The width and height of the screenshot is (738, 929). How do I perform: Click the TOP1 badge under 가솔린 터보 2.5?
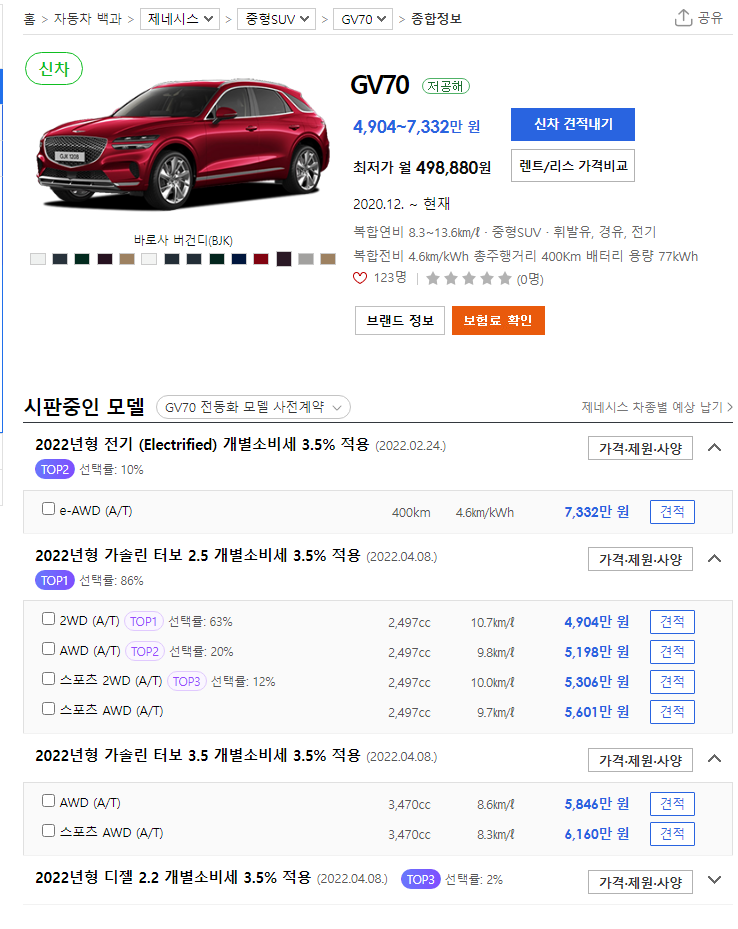coord(54,581)
